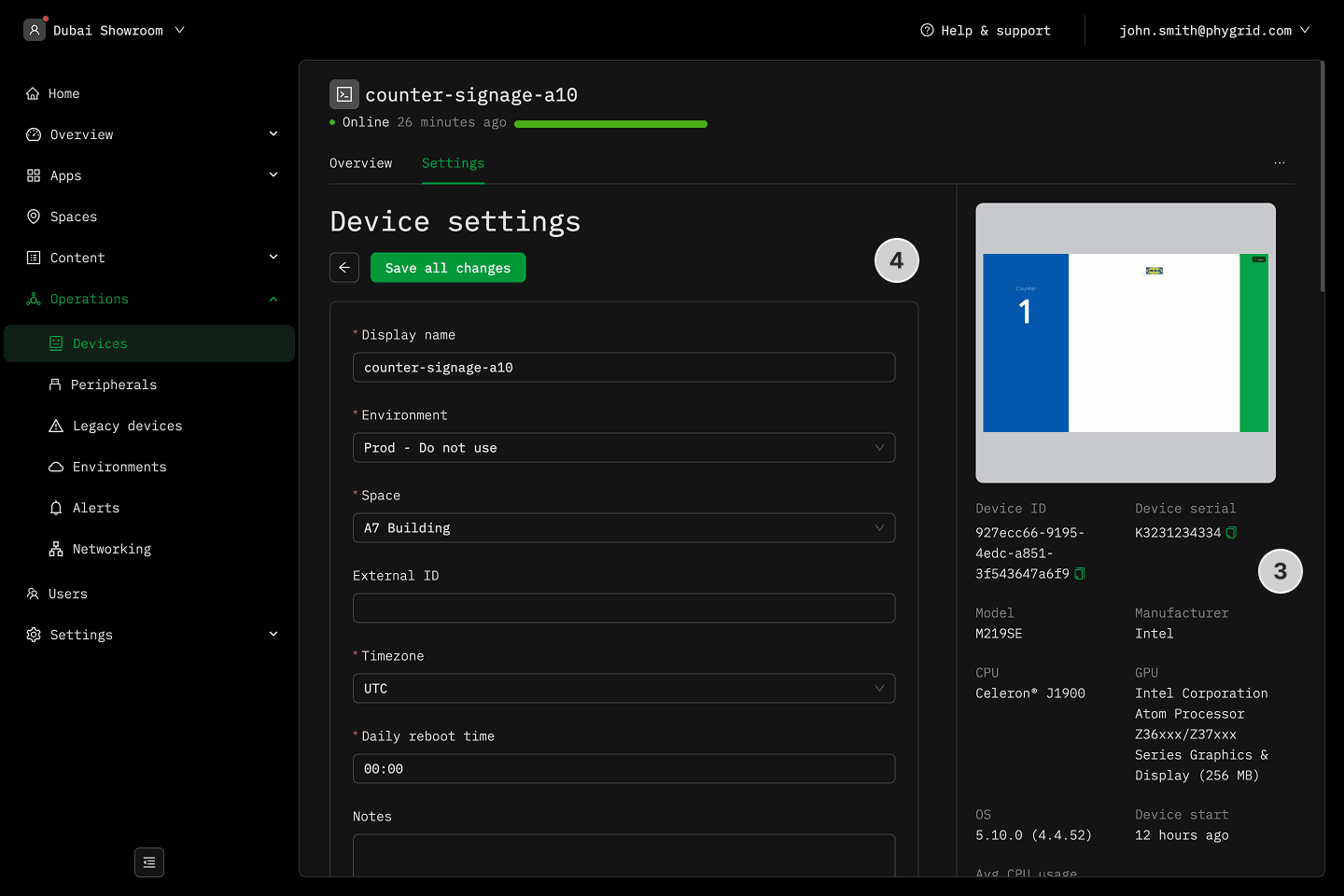Open the Space dropdown showing A7 Building
This screenshot has width=1344, height=896.
point(623,528)
